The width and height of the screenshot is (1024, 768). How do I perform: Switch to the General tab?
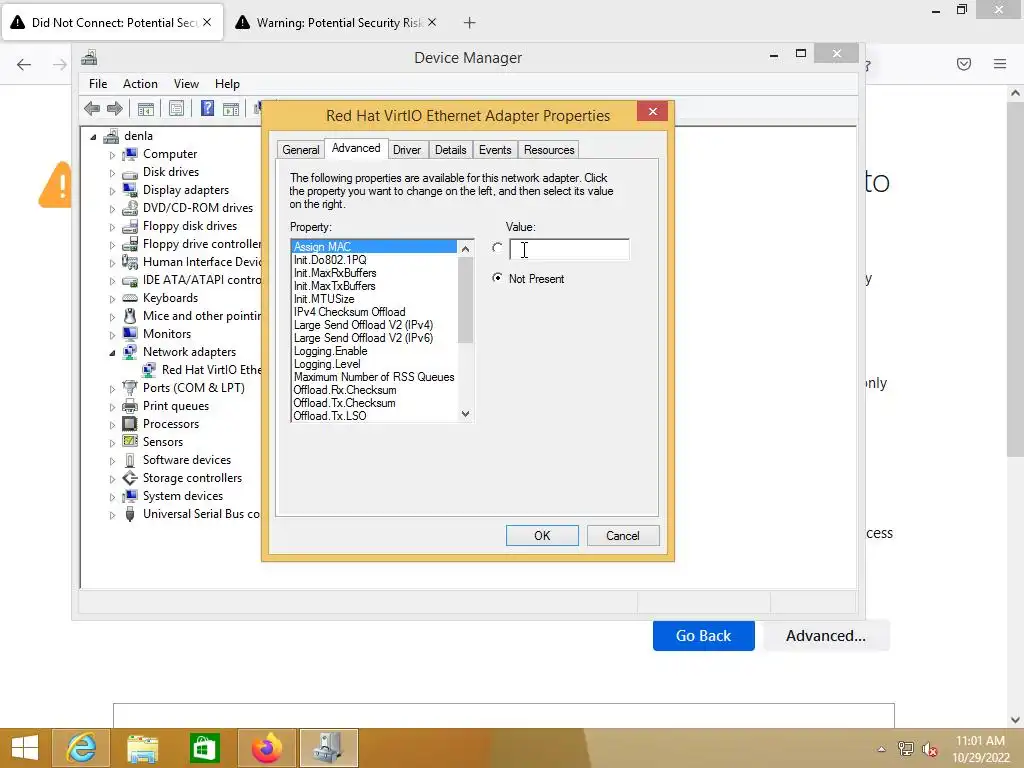(300, 150)
